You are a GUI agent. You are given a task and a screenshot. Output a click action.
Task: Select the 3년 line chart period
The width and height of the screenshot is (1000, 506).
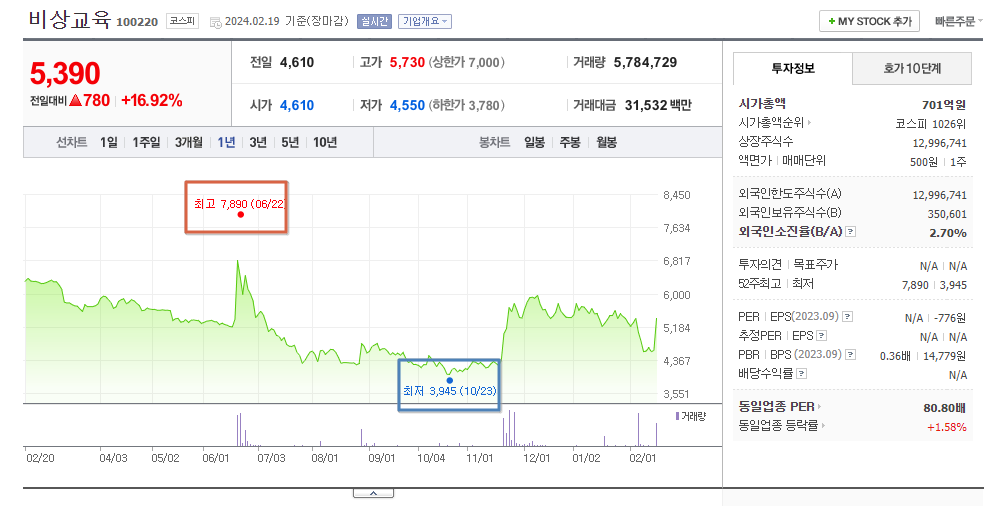[x=258, y=142]
